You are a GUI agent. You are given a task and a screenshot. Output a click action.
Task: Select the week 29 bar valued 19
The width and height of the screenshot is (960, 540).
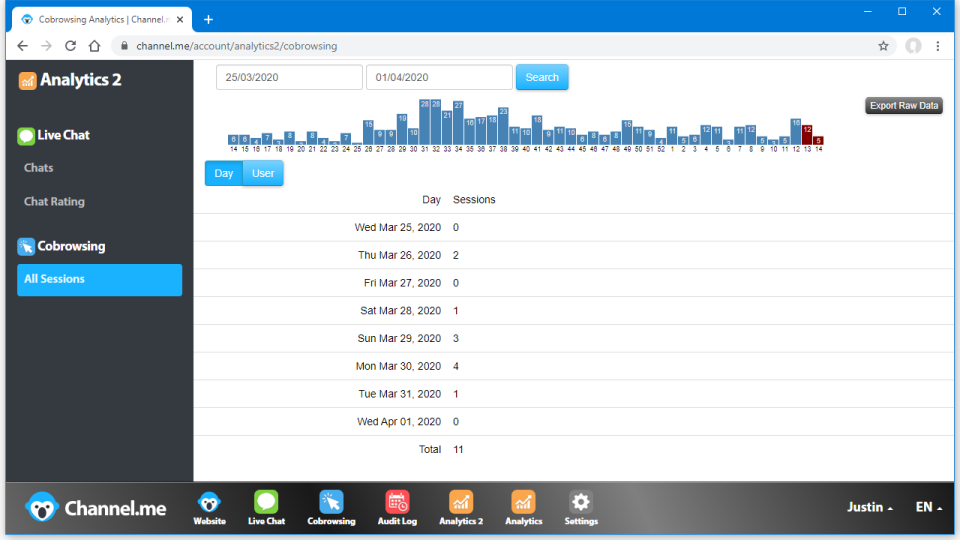point(402,129)
